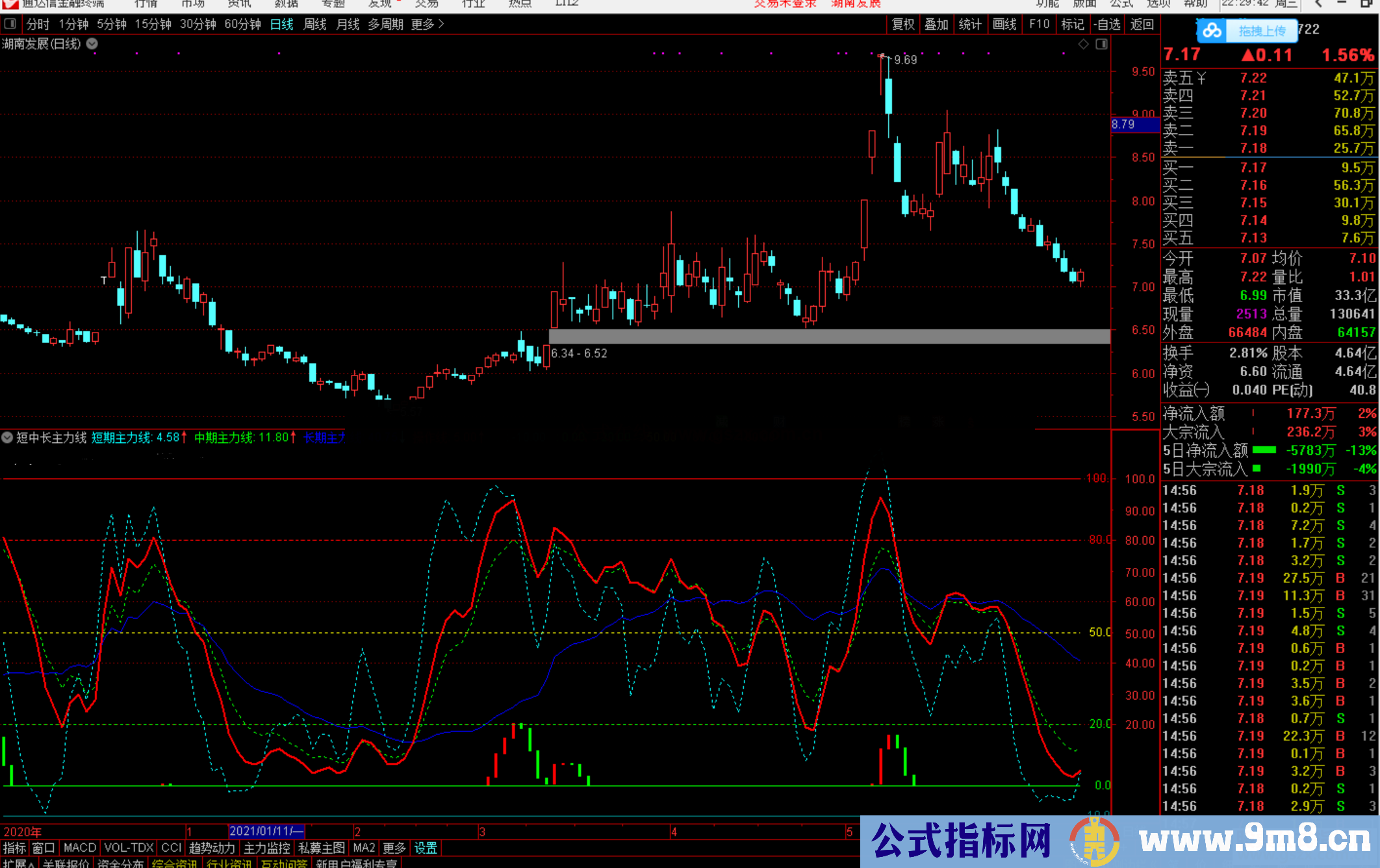This screenshot has width=1380, height=868.
Task: Open the 短中长主力线 indicator dropdown circle
Action: pos(7,437)
